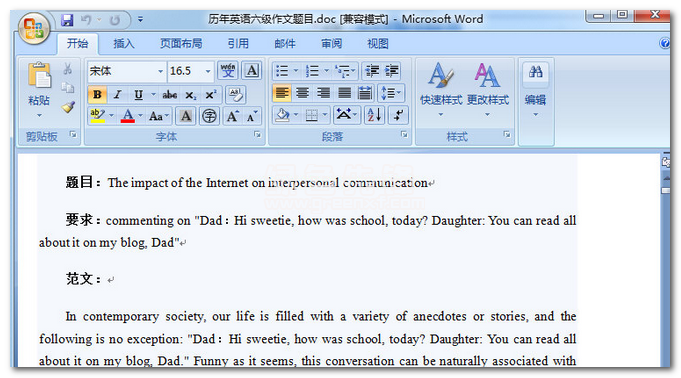Apply yellow text highlight color

coord(97,116)
